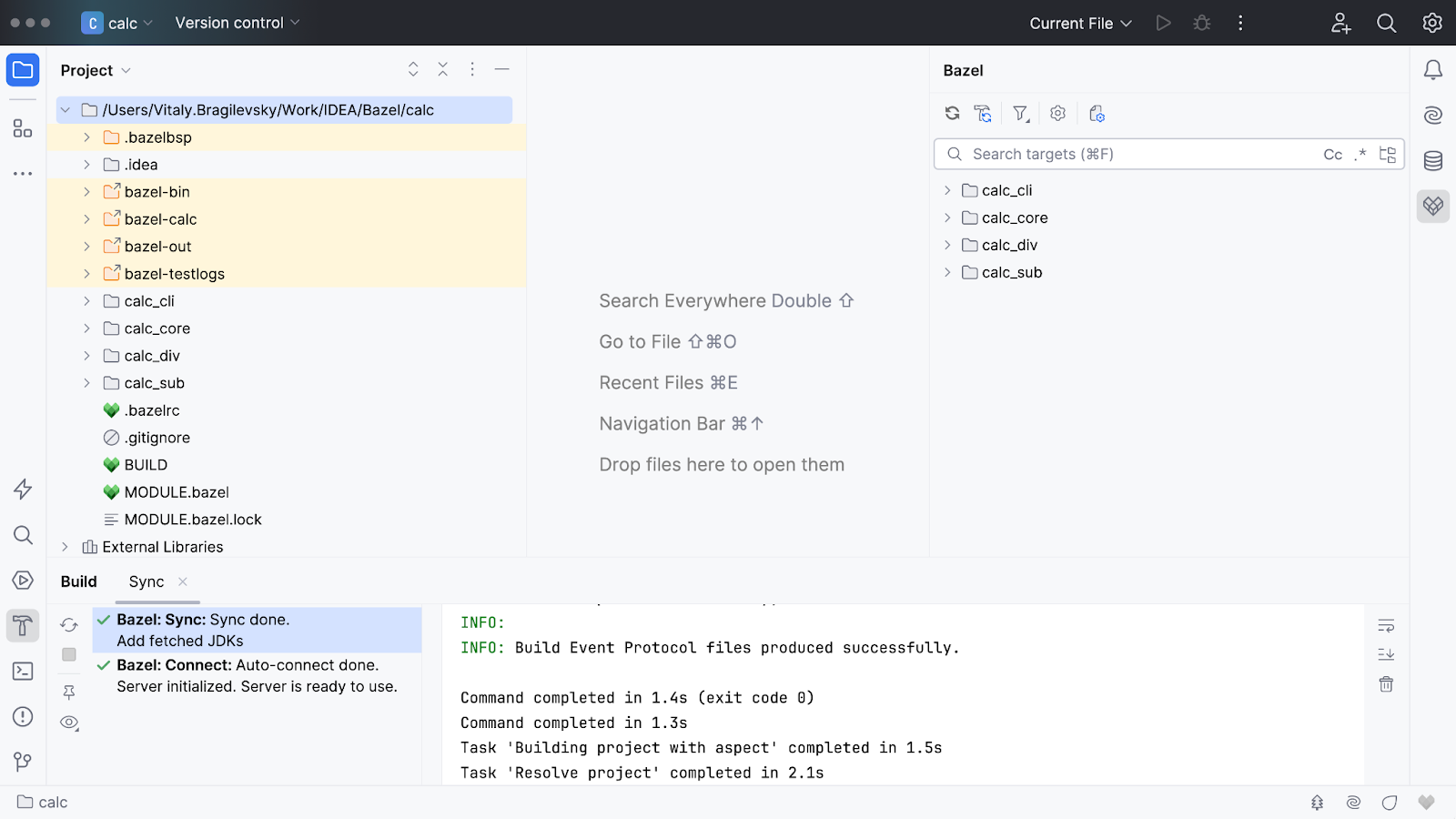The height and width of the screenshot is (819, 1456).
Task: Collapse the root calc project folder
Action: point(65,110)
